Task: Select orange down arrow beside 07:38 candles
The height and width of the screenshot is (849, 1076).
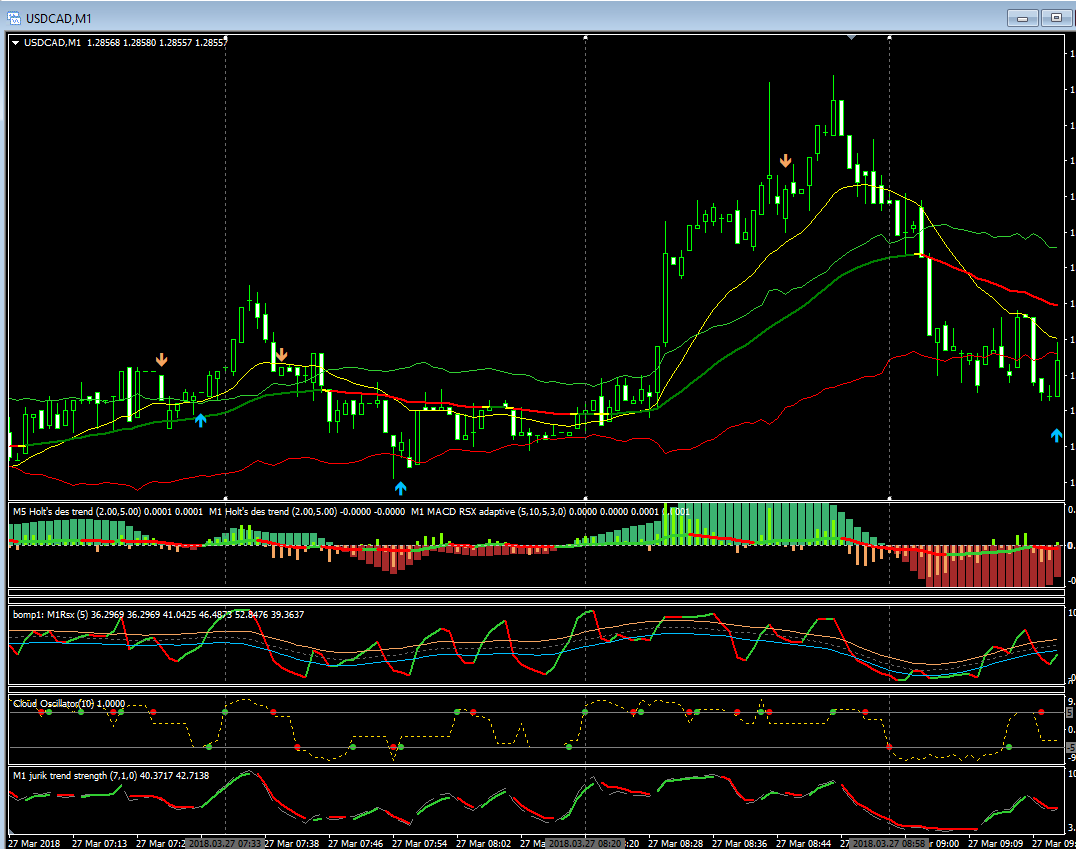Action: [281, 354]
